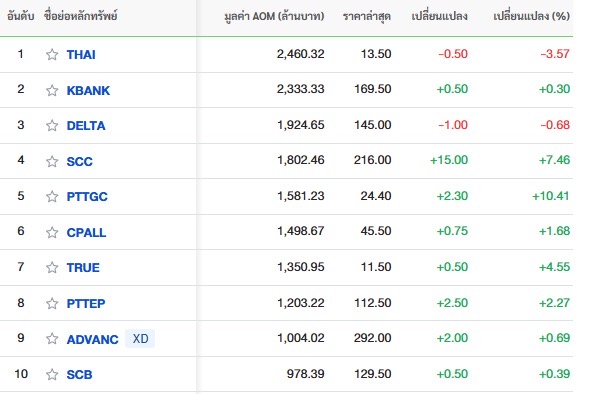
Task: Sort by เปลี่ยนแปลง (%) column header
Action: 531,16
